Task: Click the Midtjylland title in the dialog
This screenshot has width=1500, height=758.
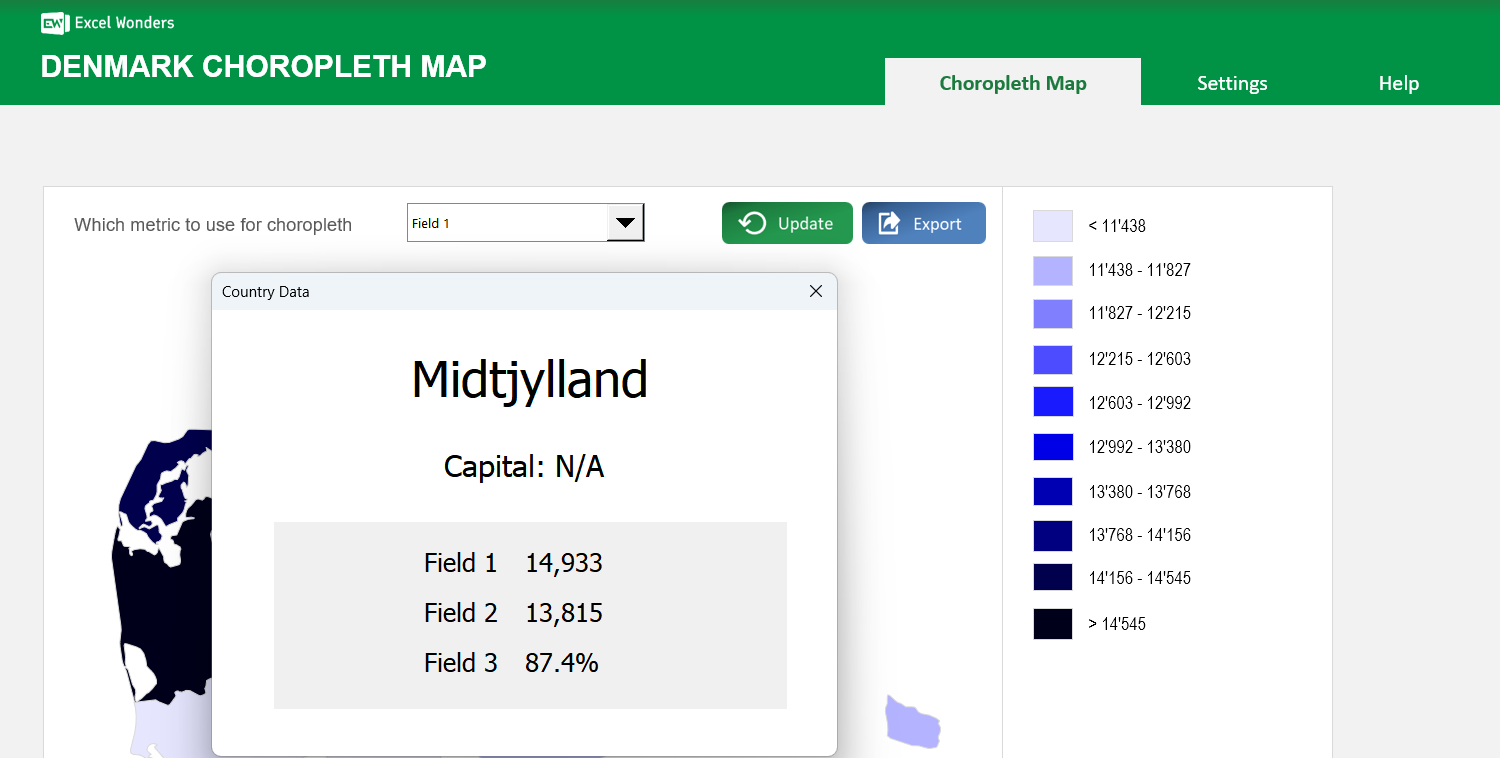Action: [530, 380]
